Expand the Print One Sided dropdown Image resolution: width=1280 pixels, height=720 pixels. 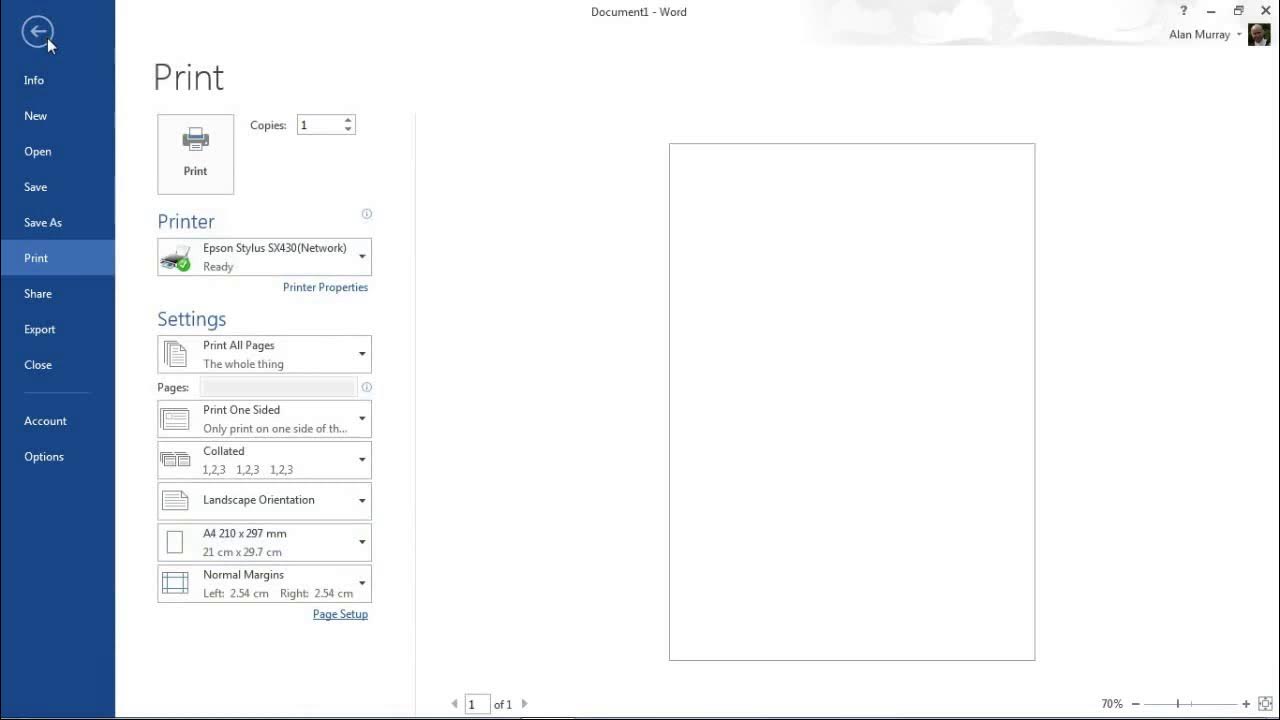pyautogui.click(x=264, y=419)
